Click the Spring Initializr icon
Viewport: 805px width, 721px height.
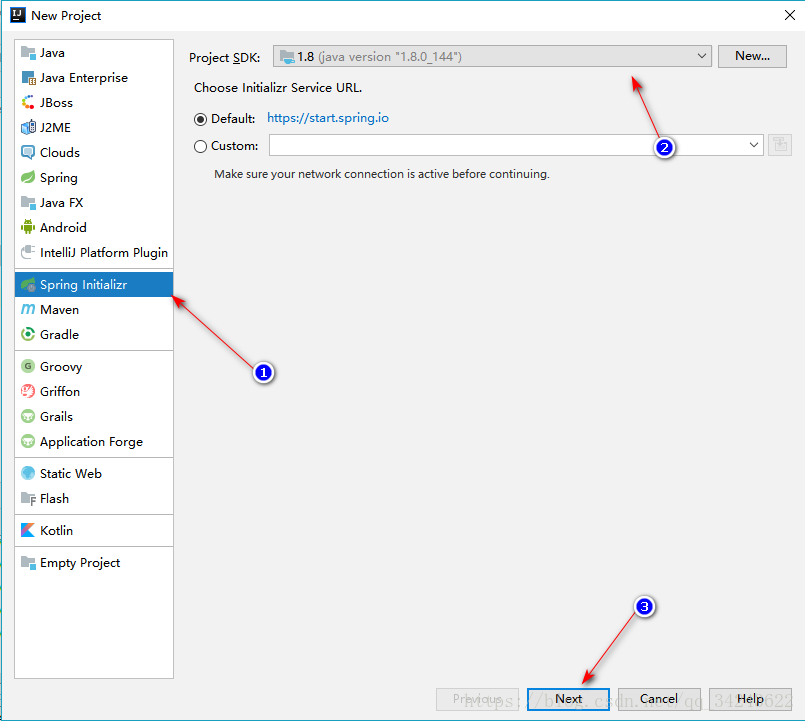click(28, 284)
